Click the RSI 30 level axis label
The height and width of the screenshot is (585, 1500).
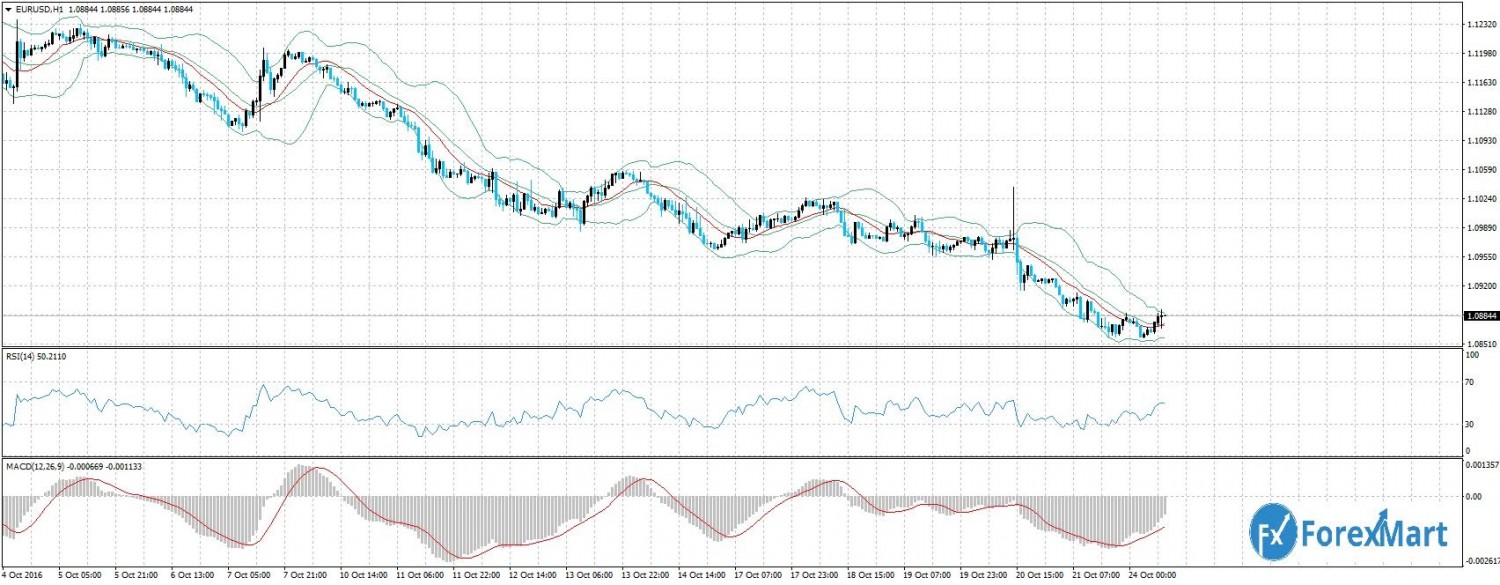1469,425
